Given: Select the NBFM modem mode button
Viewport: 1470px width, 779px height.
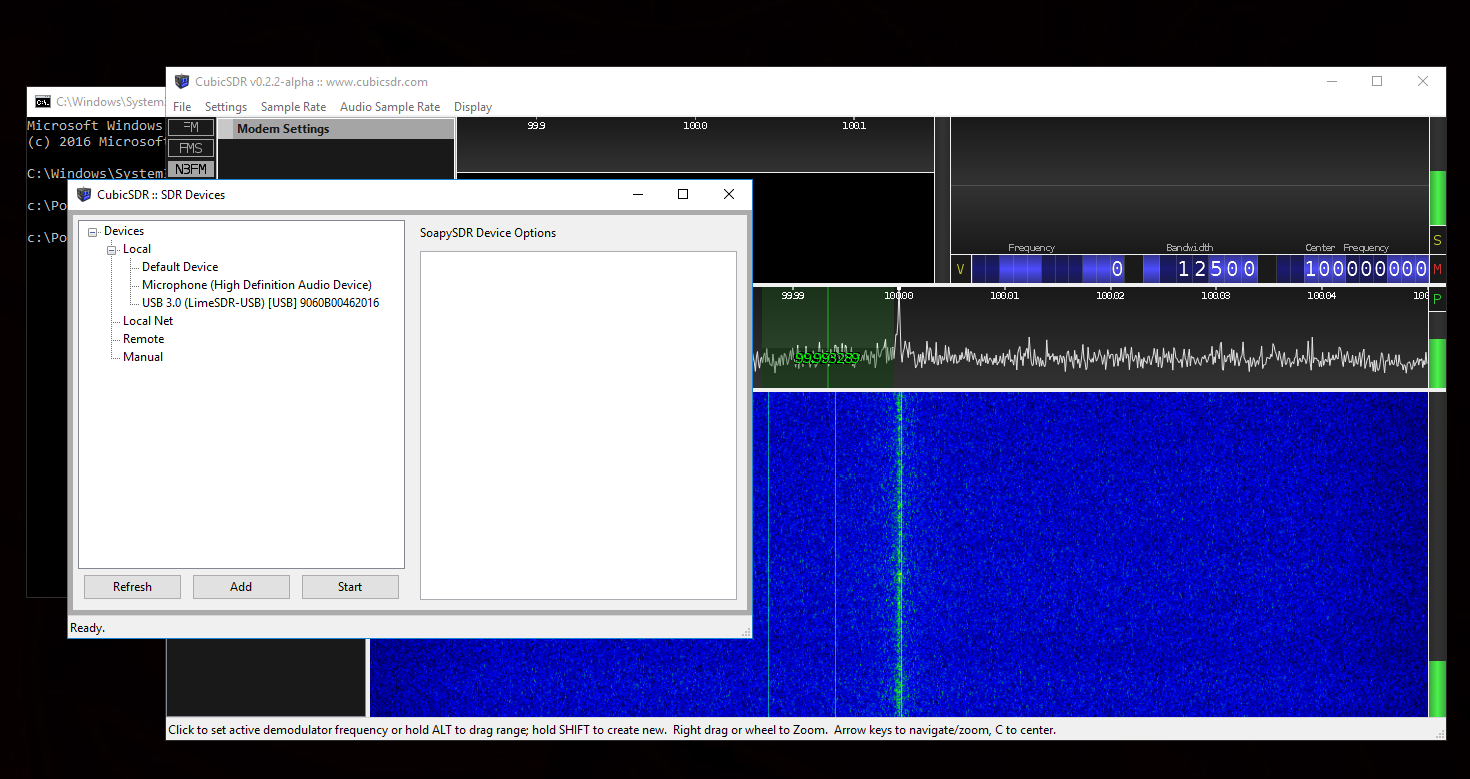Looking at the screenshot, I should click(191, 169).
